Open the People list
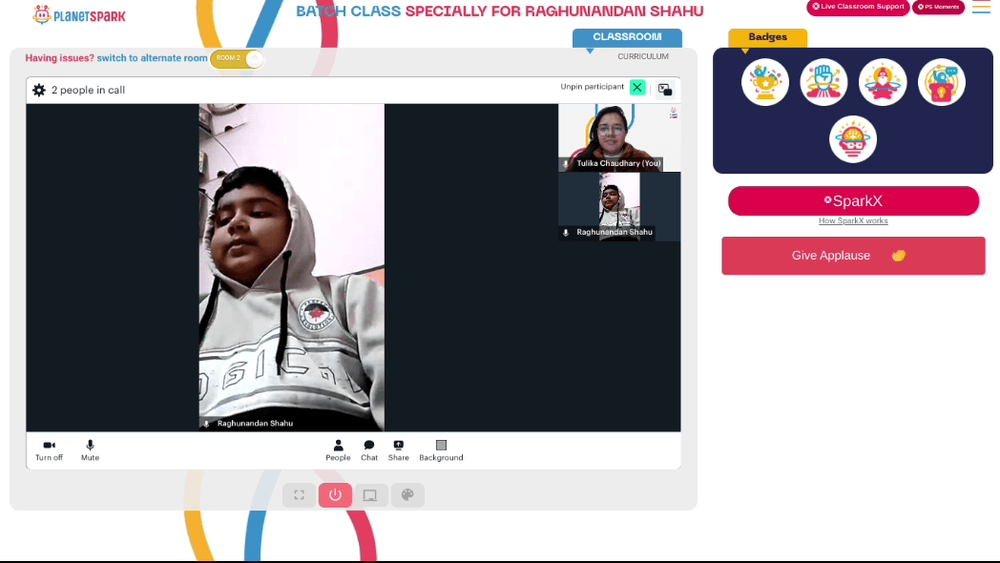This screenshot has width=1000, height=563. 338,450
